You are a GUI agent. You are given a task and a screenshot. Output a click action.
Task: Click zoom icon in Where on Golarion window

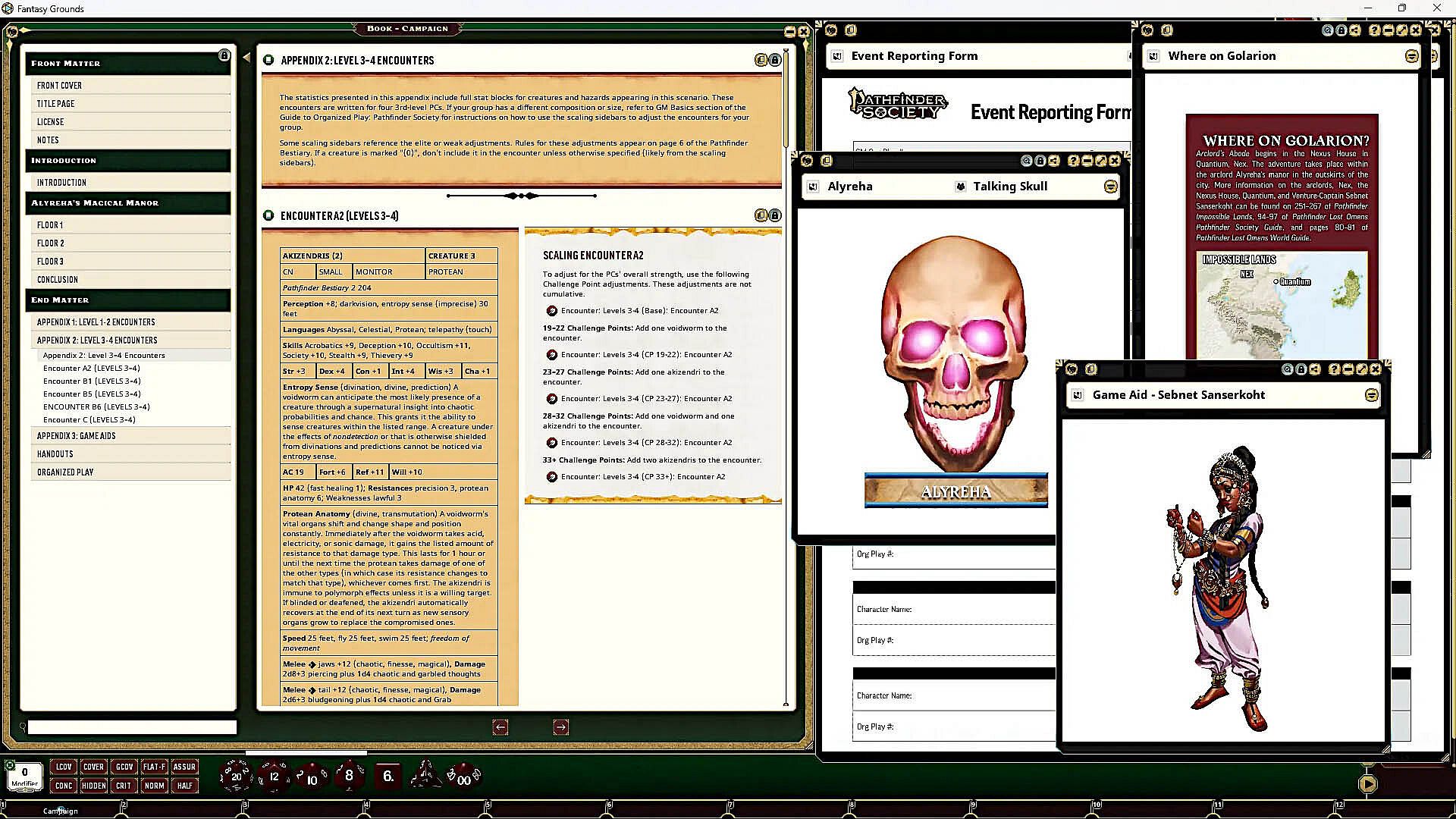[1327, 30]
